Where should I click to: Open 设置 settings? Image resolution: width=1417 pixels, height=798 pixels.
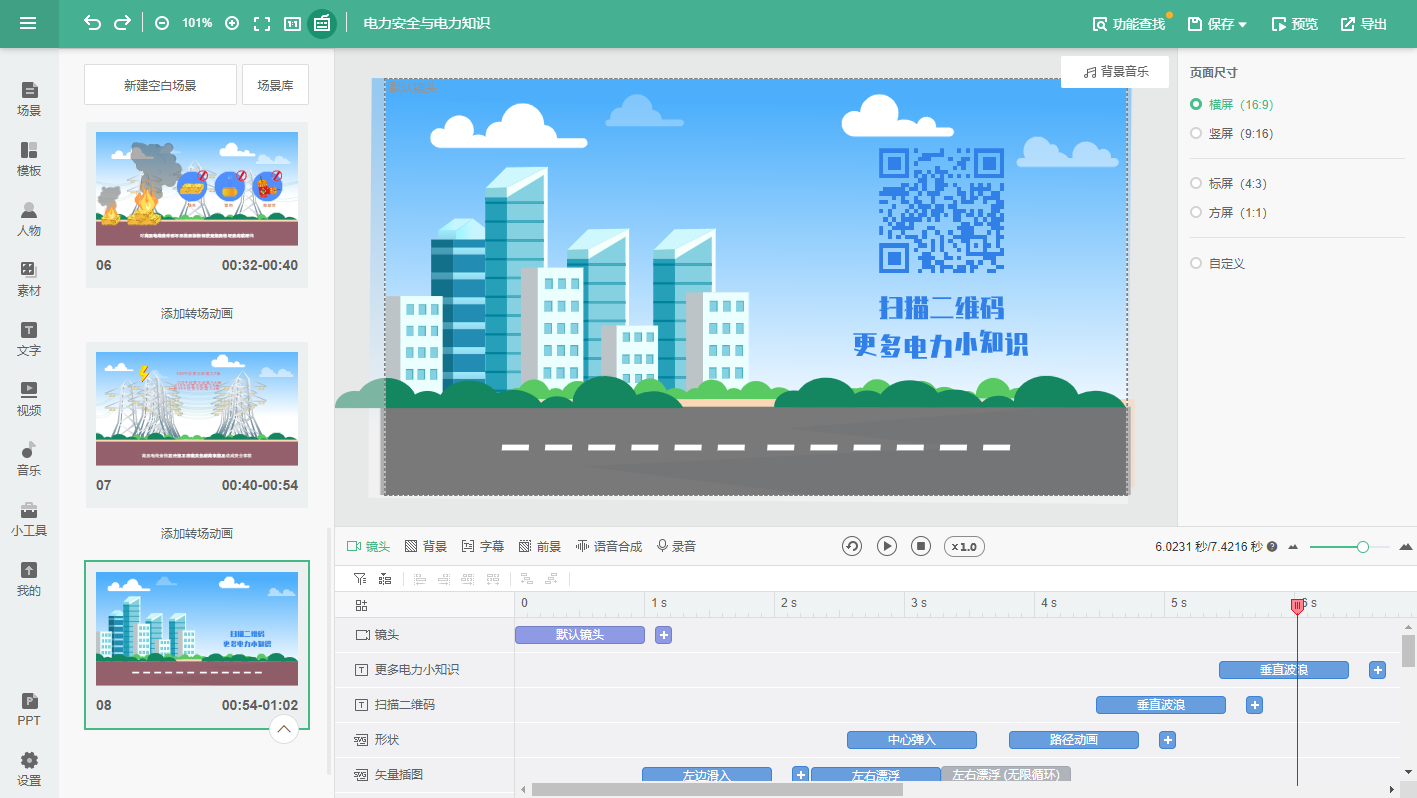point(29,769)
